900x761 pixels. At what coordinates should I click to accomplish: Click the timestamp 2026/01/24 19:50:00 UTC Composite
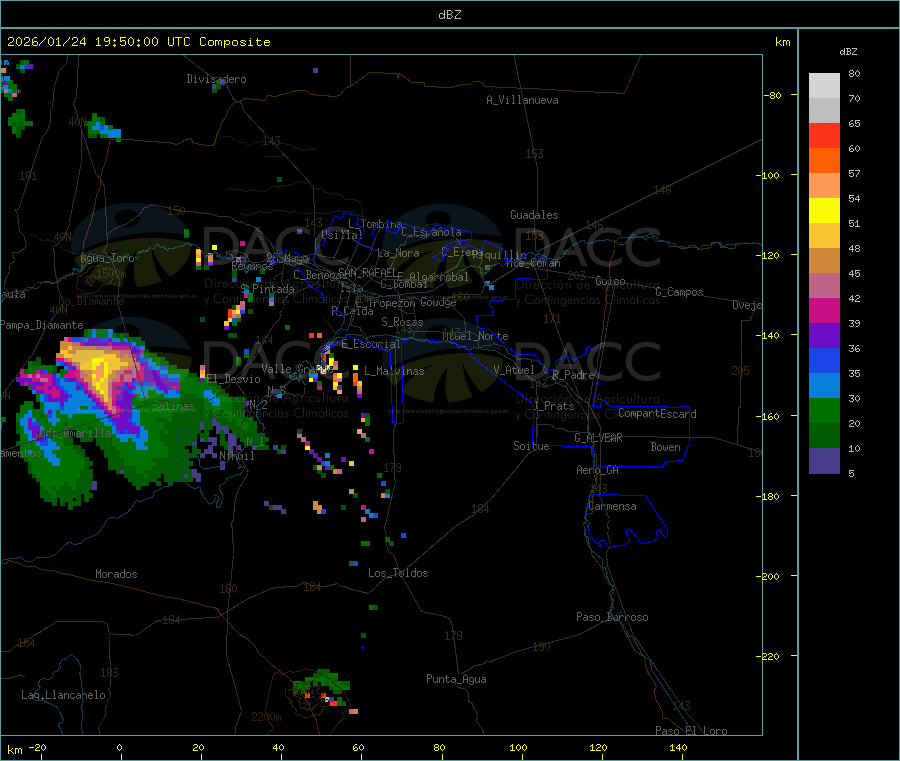pos(138,42)
